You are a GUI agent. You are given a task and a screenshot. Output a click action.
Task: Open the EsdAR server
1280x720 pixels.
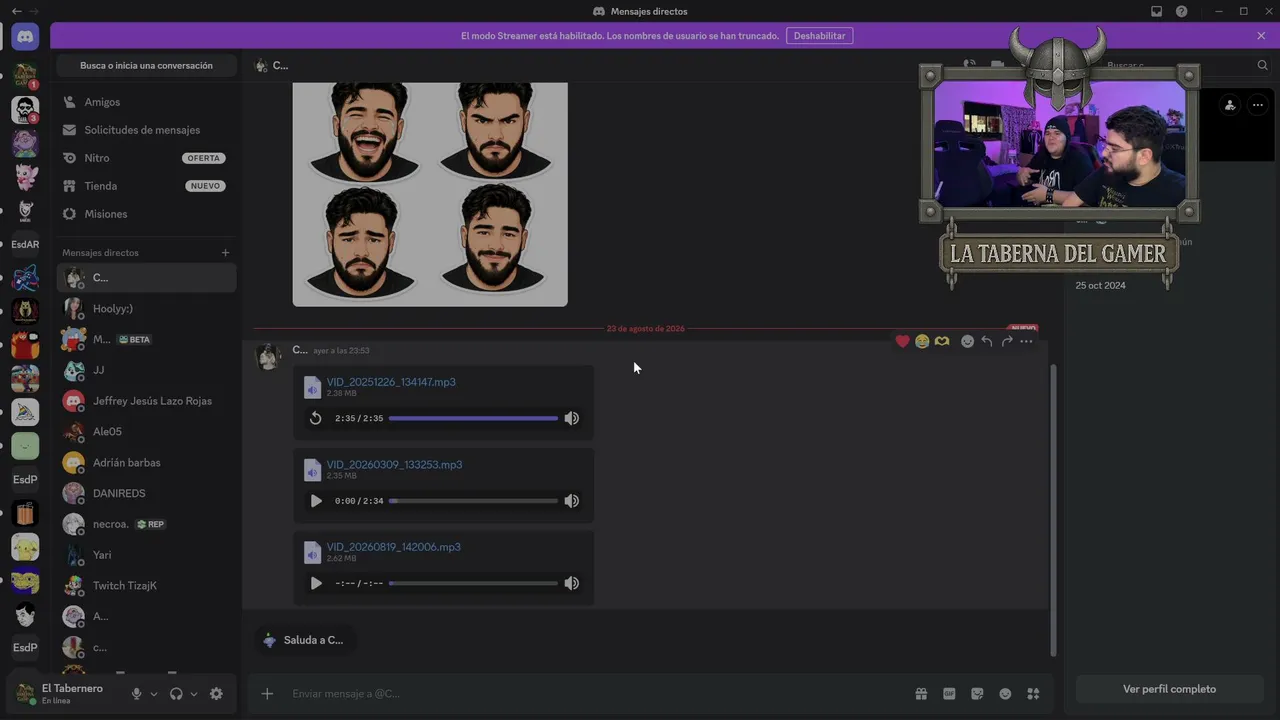pyautogui.click(x=25, y=244)
